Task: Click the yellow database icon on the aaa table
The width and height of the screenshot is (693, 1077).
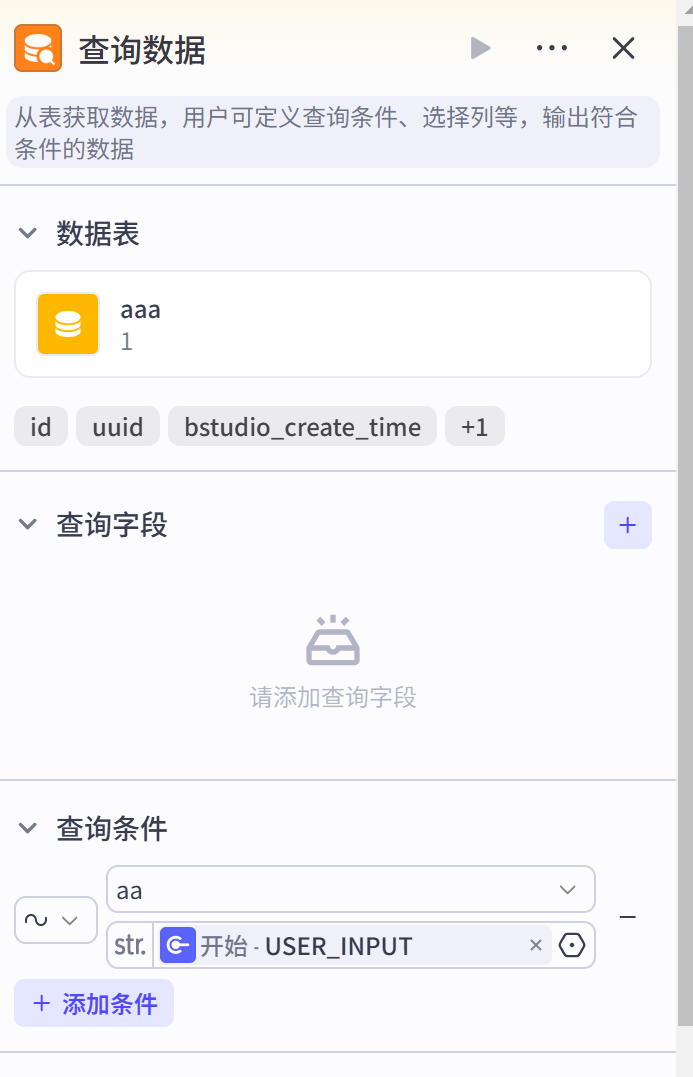Action: point(66,323)
